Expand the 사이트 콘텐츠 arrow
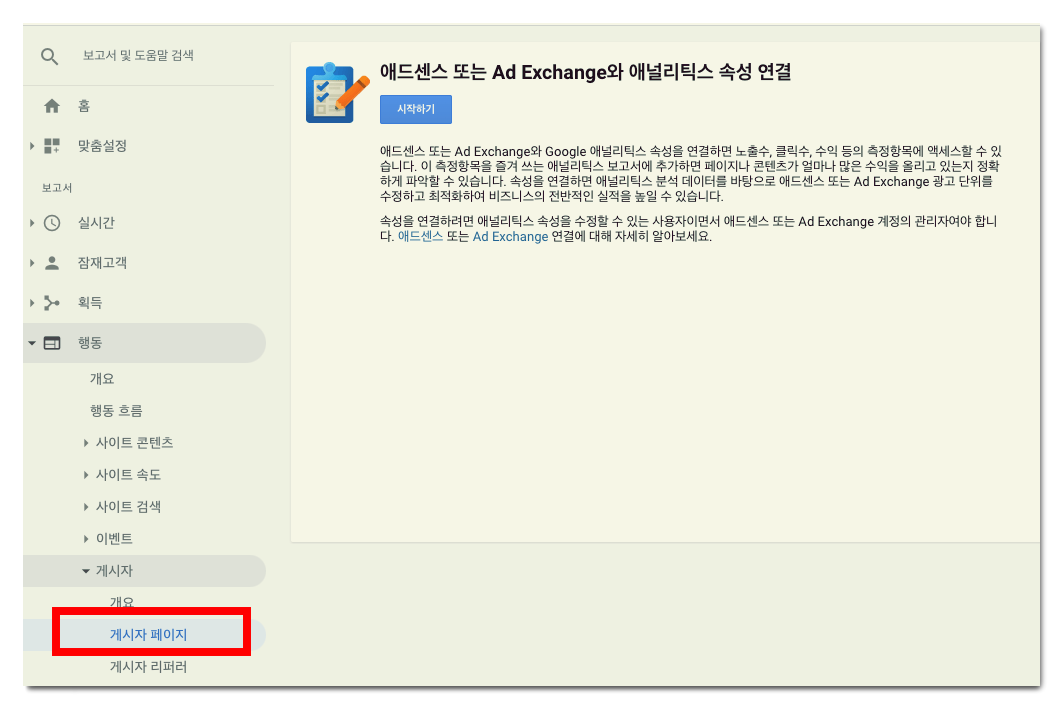 pos(86,443)
